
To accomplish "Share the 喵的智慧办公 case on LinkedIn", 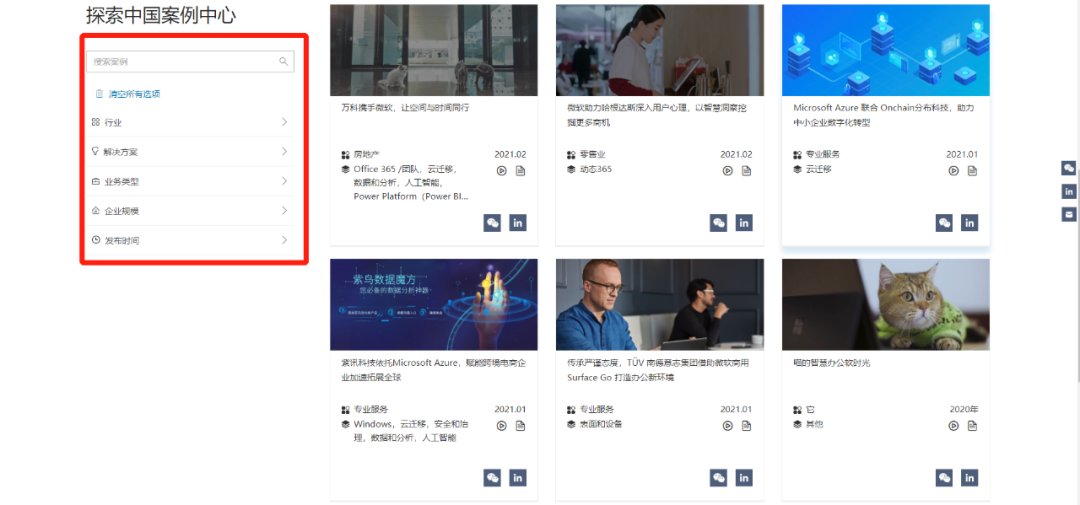I will click(x=970, y=477).
